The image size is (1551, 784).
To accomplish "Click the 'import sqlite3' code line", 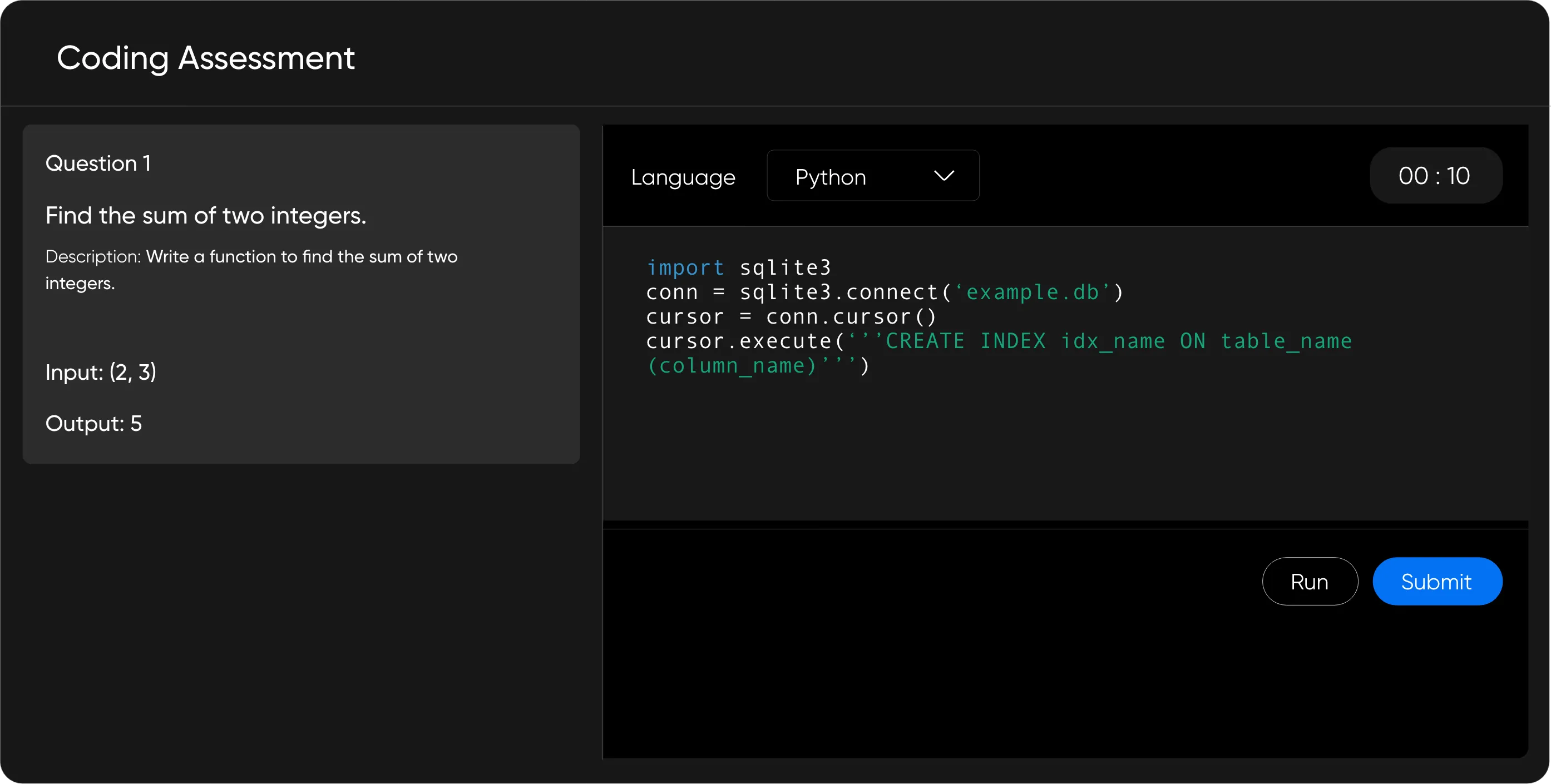I will (x=738, y=267).
